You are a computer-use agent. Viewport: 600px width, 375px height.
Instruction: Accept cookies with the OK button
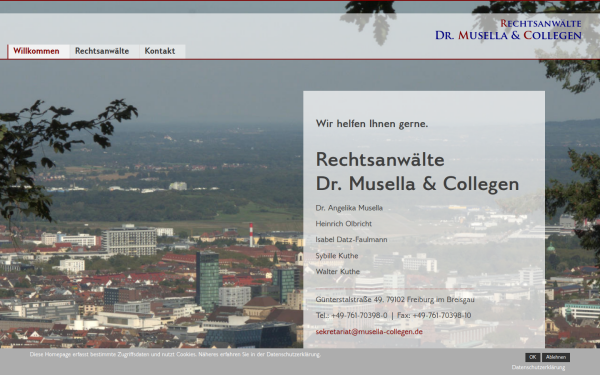point(532,357)
